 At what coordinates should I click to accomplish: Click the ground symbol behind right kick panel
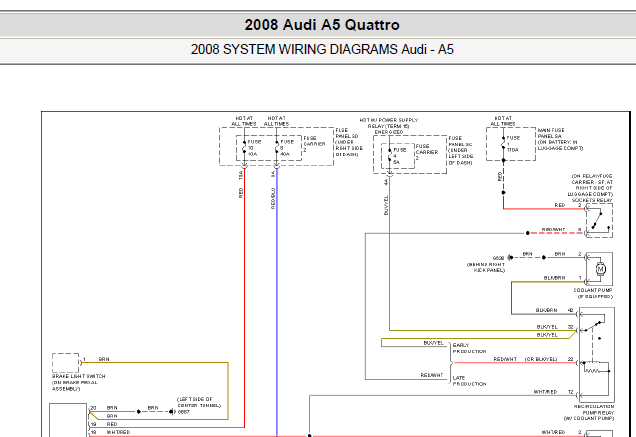pyautogui.click(x=511, y=258)
